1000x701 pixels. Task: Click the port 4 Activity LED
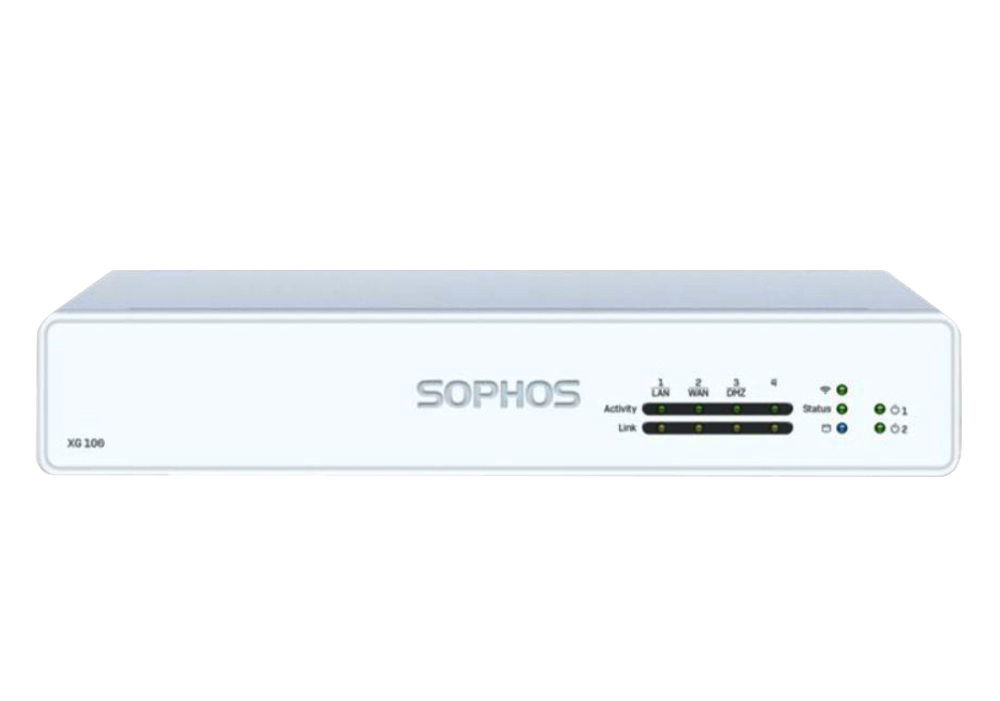coord(774,409)
